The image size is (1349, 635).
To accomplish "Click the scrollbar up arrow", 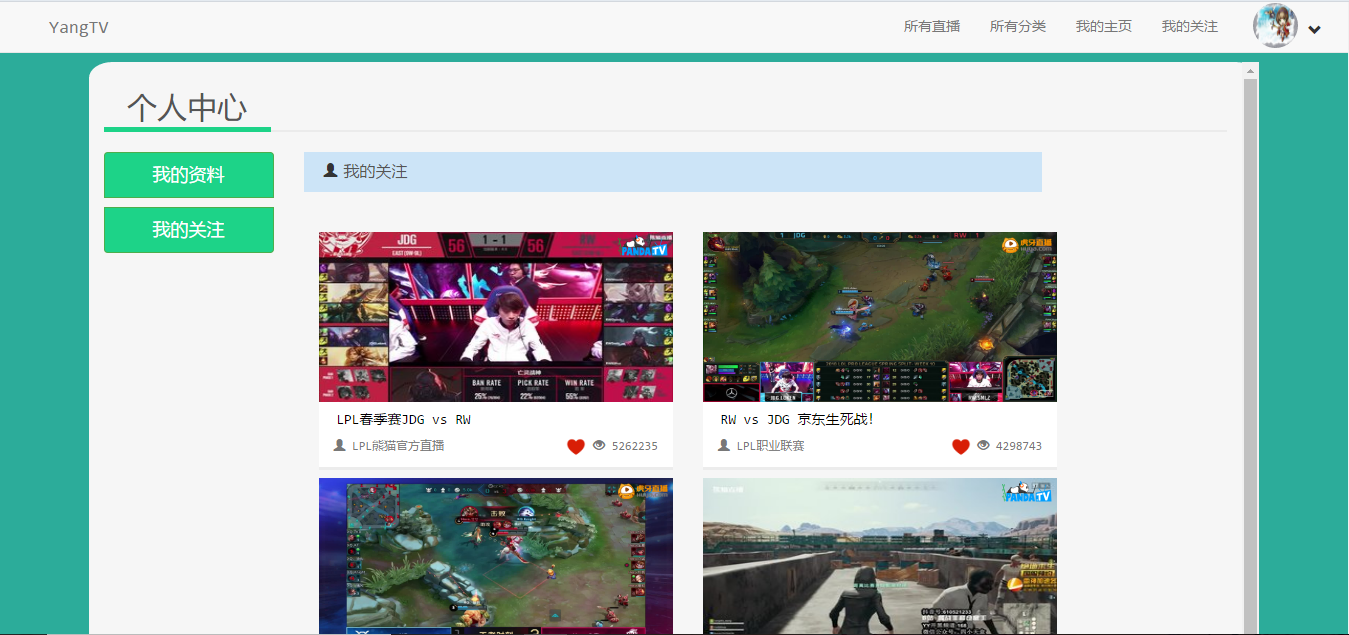I will tap(1250, 70).
